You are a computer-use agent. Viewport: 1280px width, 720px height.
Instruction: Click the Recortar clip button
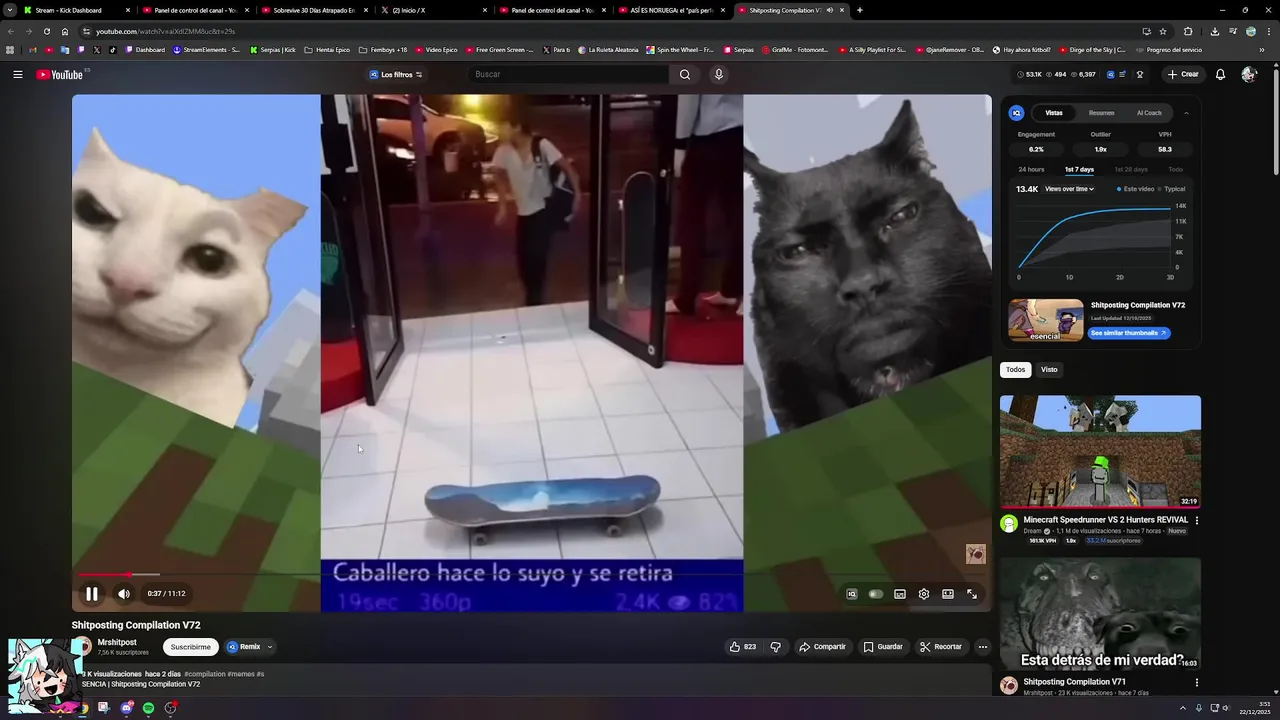point(941,647)
